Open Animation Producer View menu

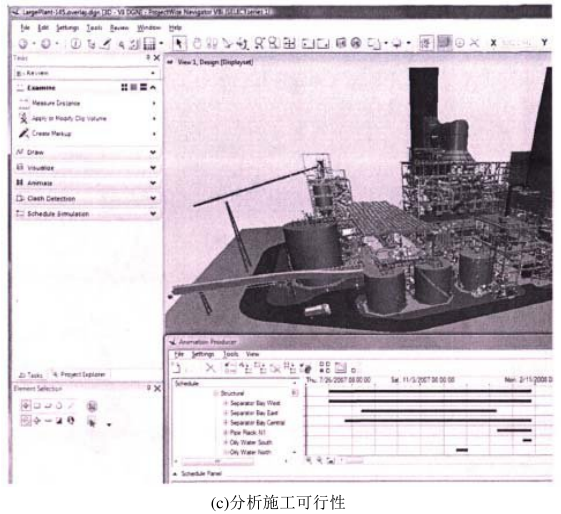252,354
